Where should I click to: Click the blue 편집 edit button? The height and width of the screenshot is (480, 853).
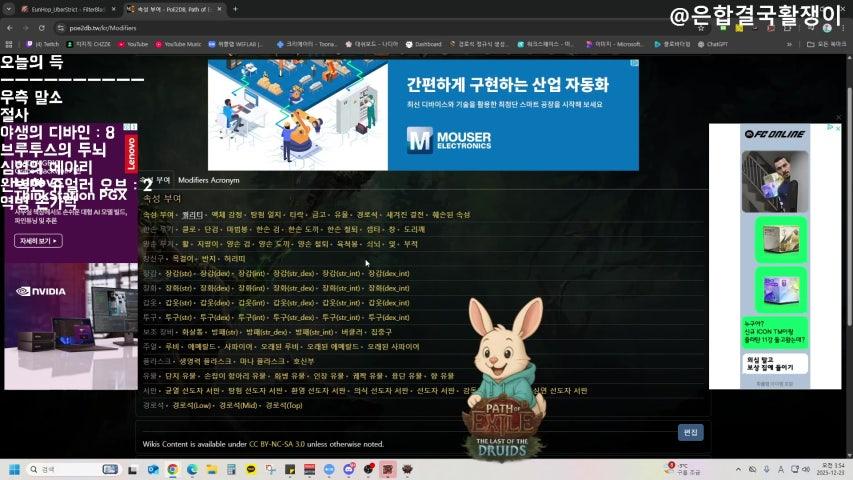pyautogui.click(x=690, y=432)
